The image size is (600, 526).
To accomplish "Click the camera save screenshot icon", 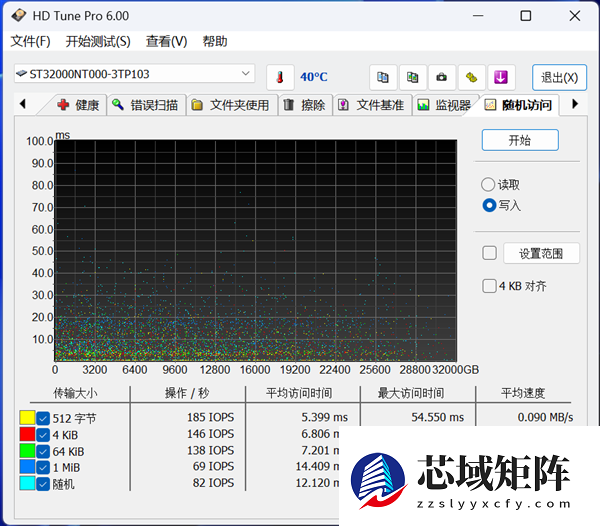I will point(442,77).
